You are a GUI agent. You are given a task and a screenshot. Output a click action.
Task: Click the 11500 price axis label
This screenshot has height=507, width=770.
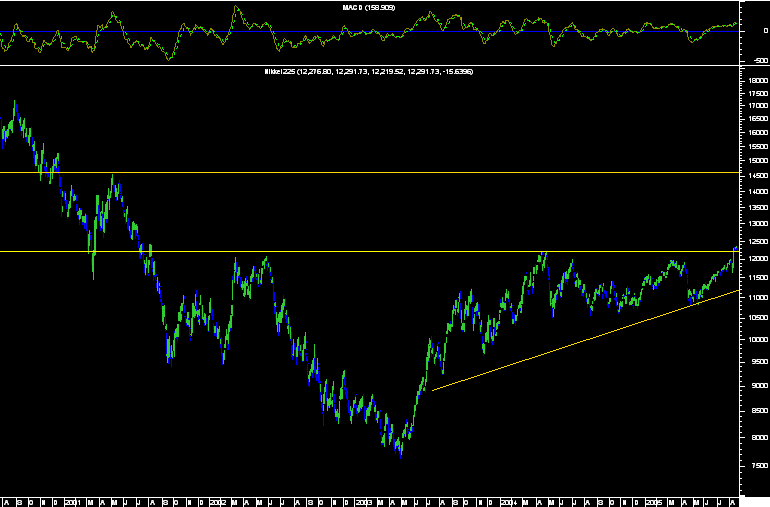759,278
